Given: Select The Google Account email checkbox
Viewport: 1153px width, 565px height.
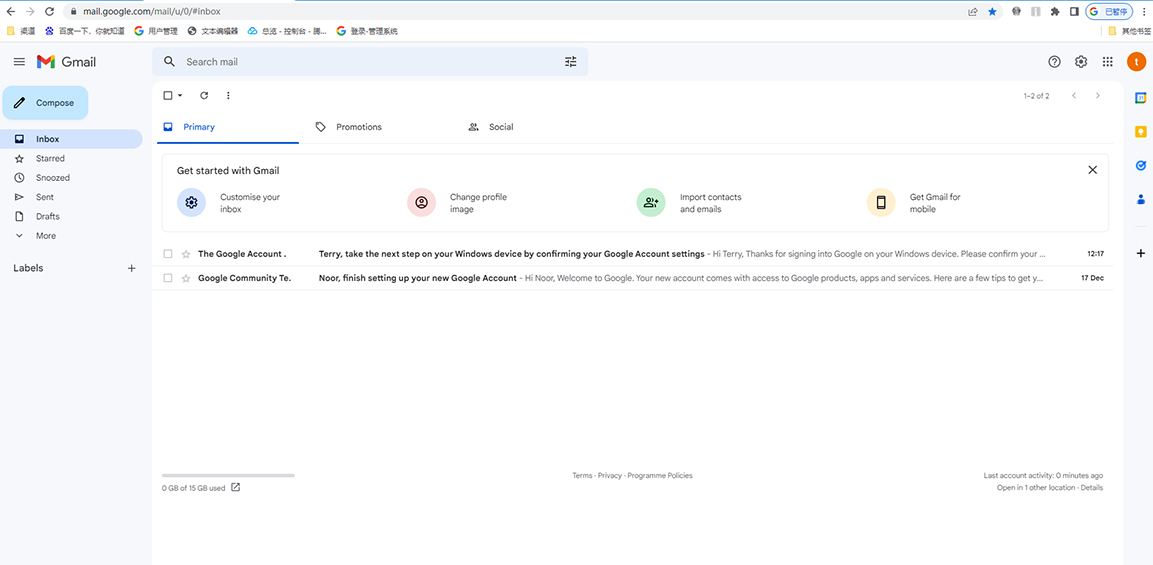Looking at the screenshot, I should click(x=168, y=254).
